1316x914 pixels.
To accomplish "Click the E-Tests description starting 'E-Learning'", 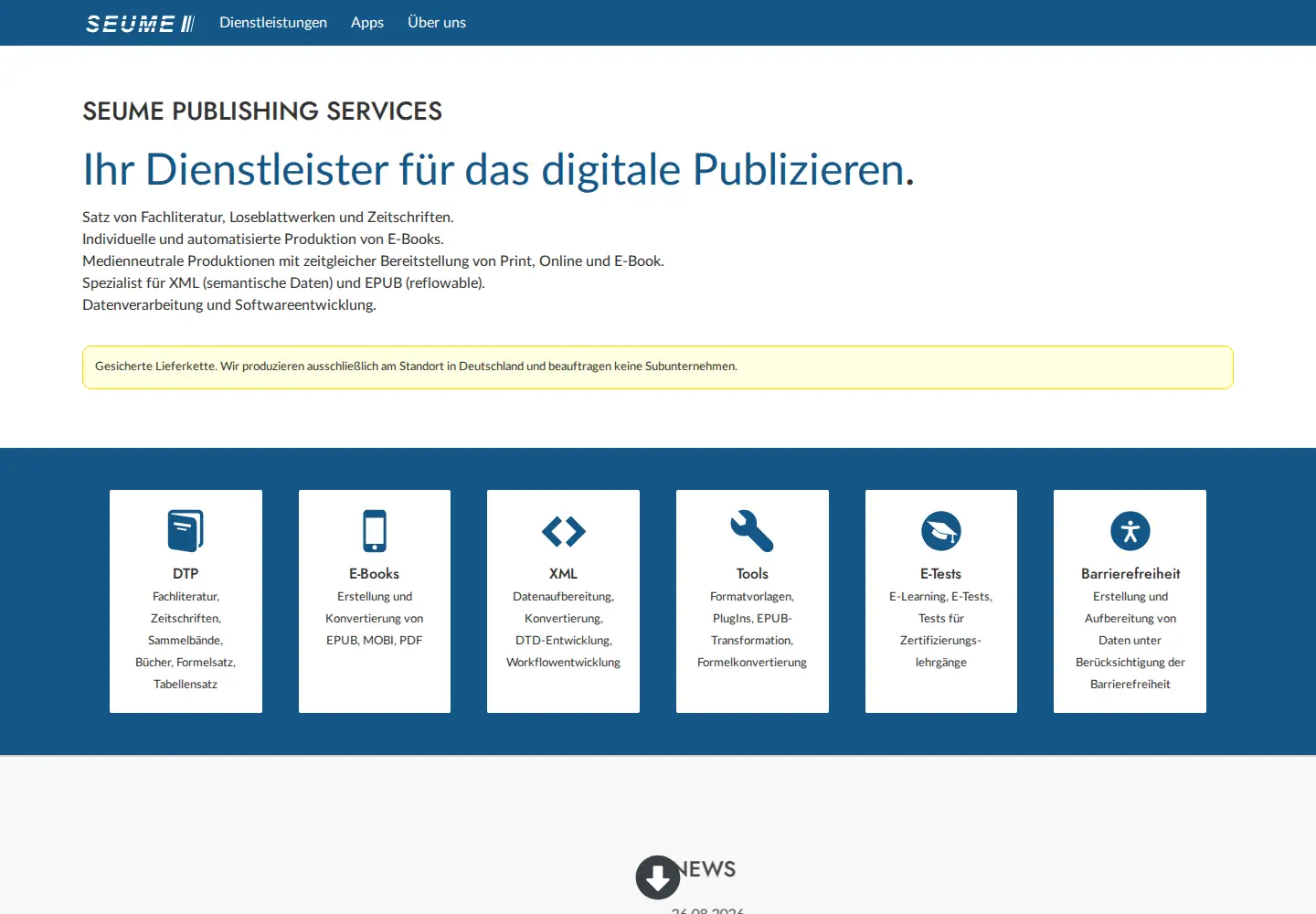I will click(x=941, y=630).
